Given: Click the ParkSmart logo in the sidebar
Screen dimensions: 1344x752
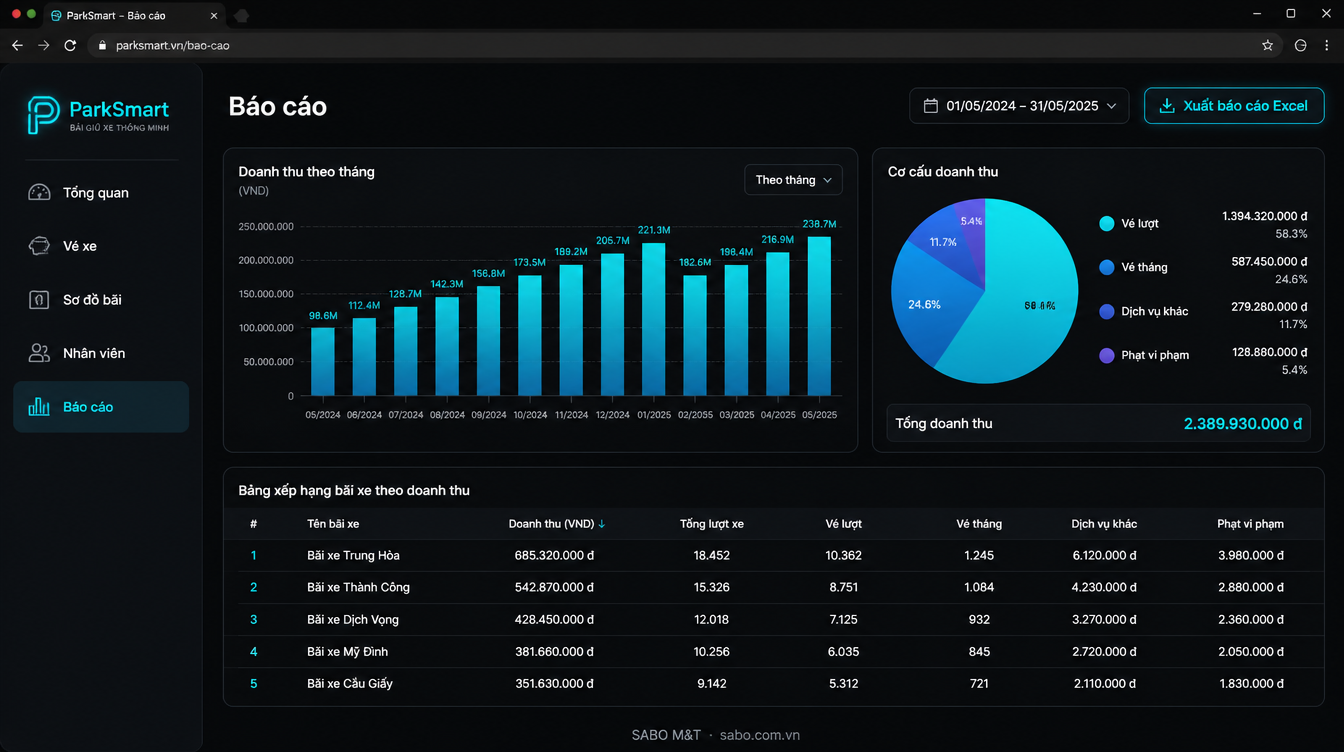Looking at the screenshot, I should point(98,115).
